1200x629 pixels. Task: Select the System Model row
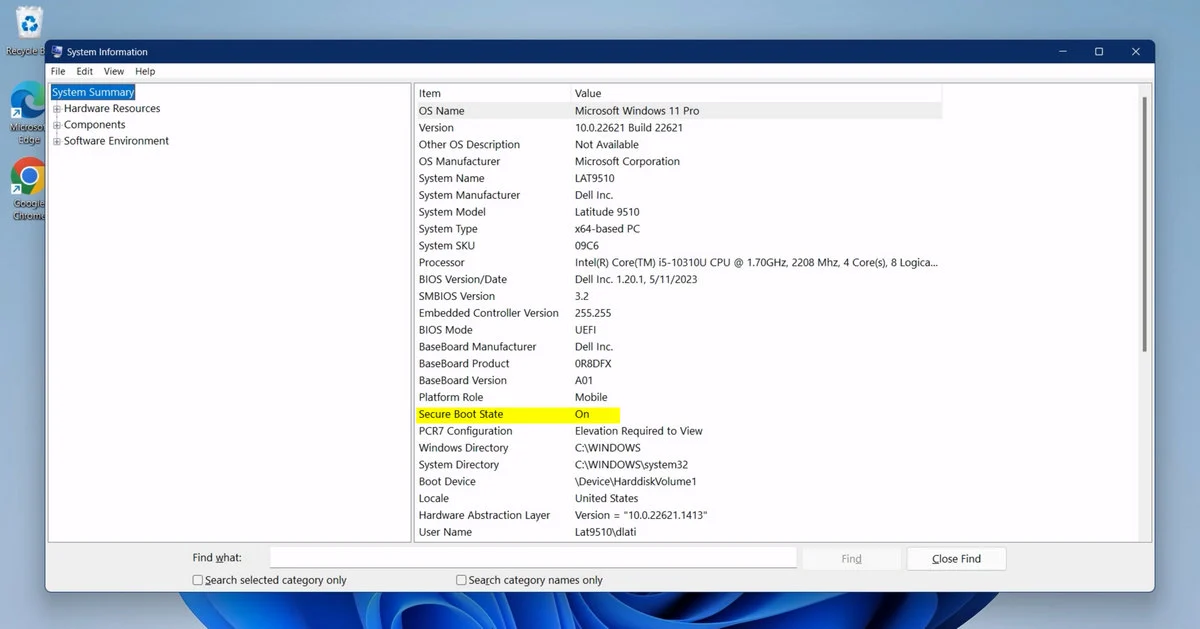(678, 212)
